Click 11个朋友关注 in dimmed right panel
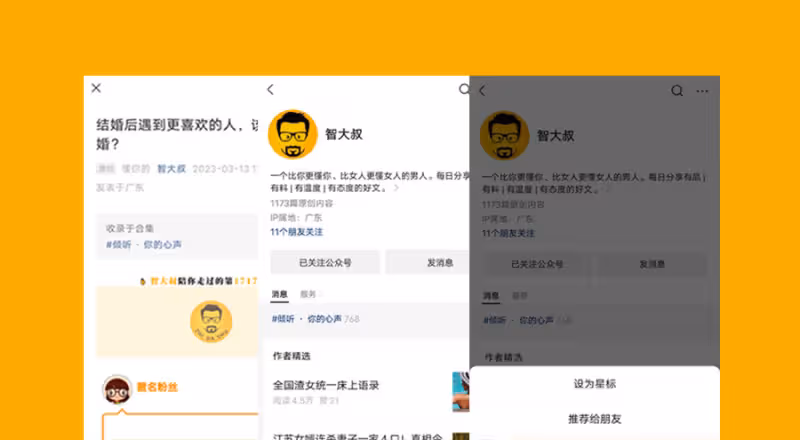 click(508, 233)
